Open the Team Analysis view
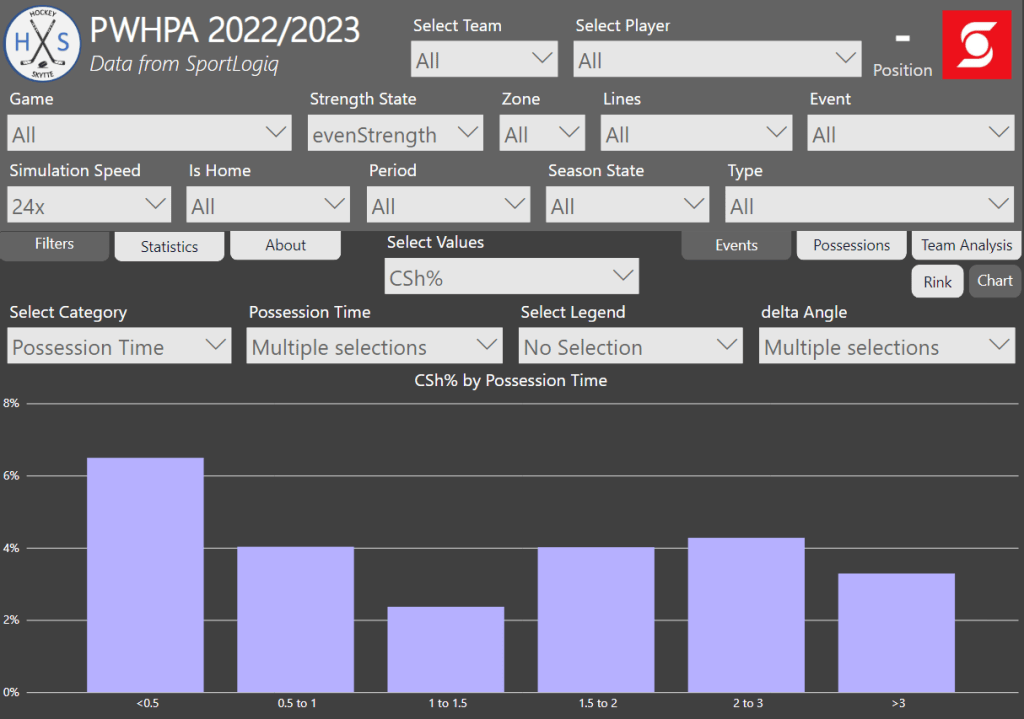The width and height of the screenshot is (1024, 719). tap(966, 245)
